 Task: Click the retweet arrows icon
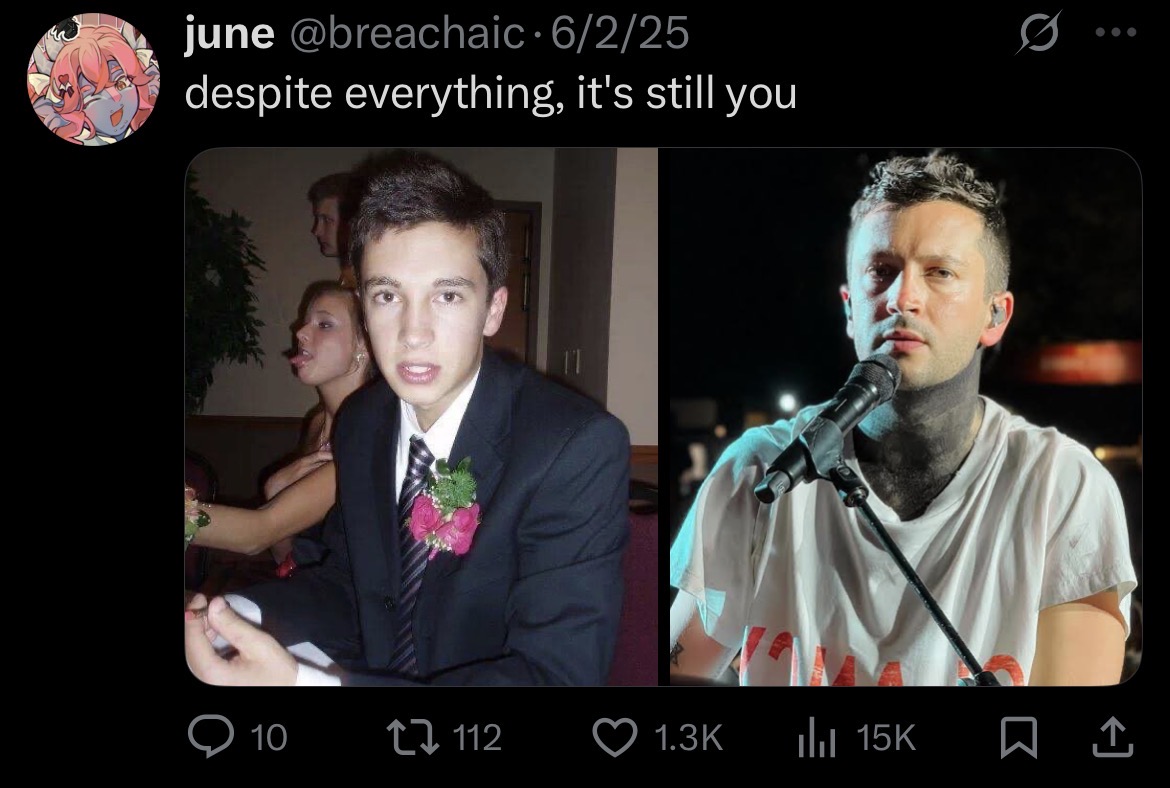tap(413, 737)
